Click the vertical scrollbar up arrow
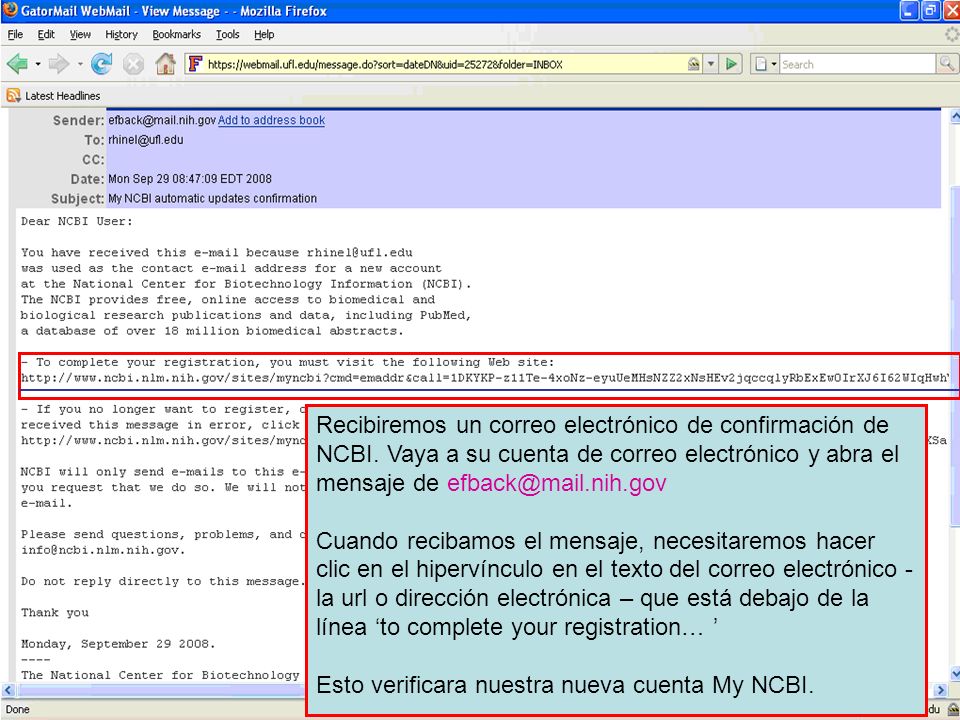The height and width of the screenshot is (720, 960). click(x=954, y=116)
